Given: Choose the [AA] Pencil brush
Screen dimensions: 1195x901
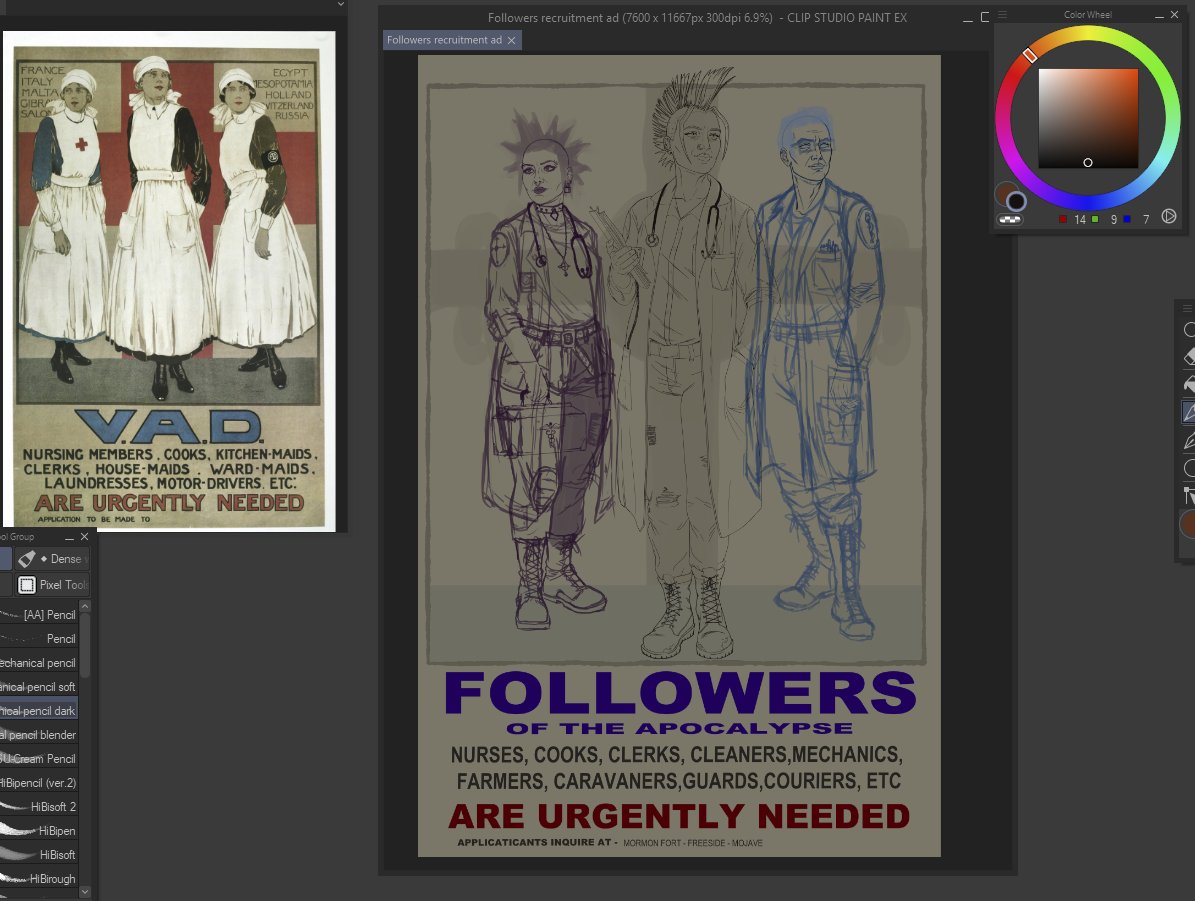Looking at the screenshot, I should coord(39,614).
